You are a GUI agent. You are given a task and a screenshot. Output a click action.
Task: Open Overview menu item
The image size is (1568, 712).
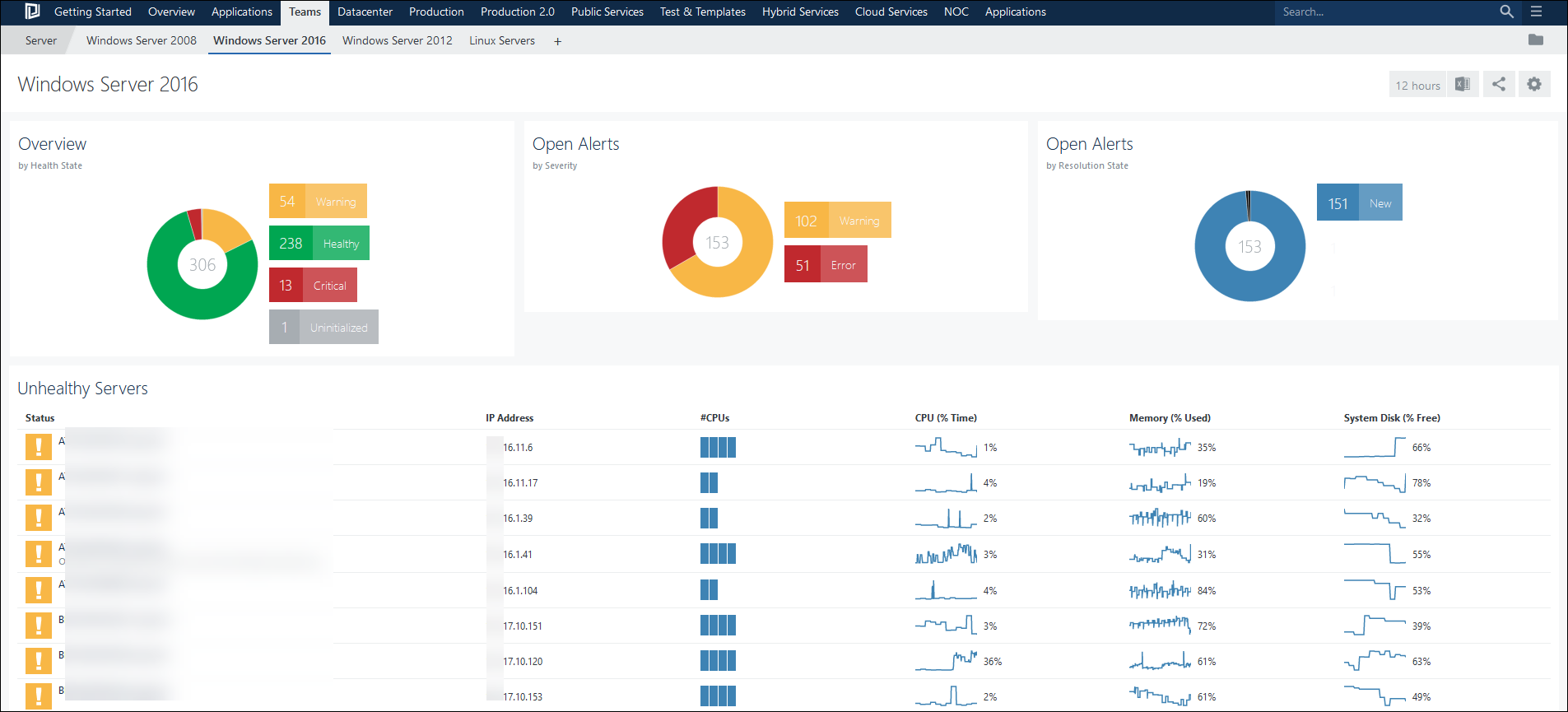[171, 12]
